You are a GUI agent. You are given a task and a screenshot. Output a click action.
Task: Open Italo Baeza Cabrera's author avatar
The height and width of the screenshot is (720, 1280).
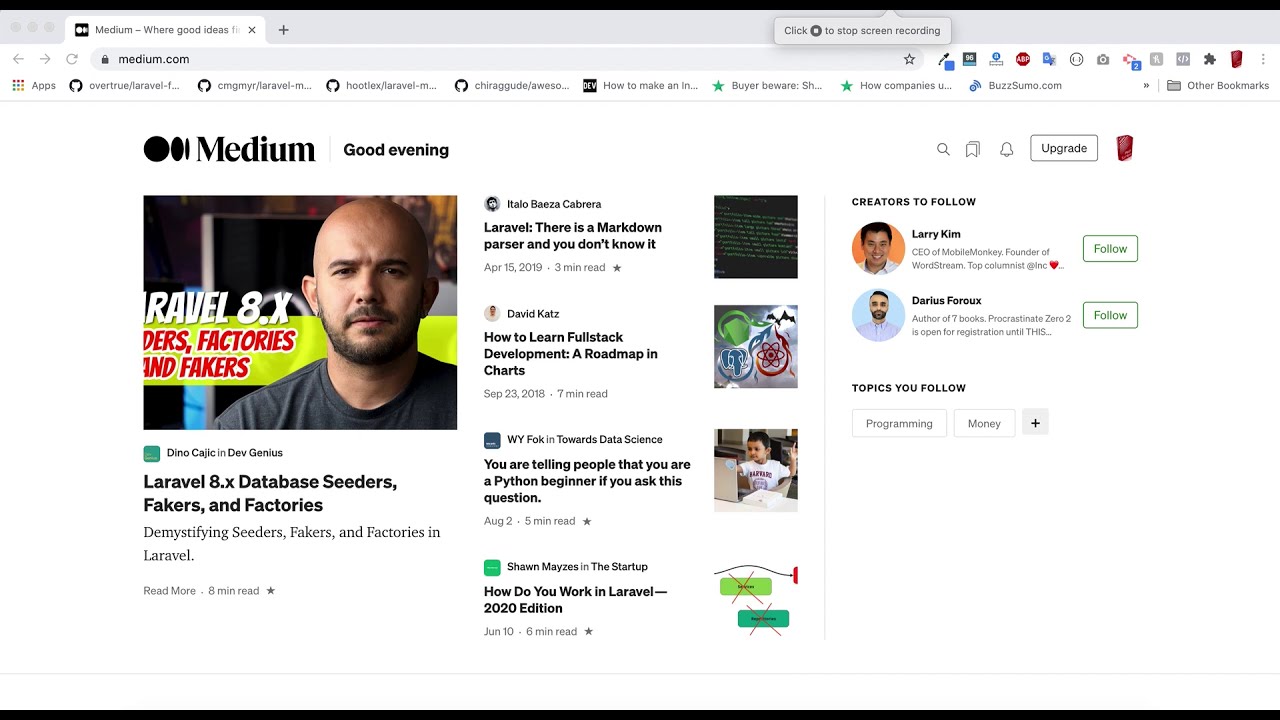click(x=492, y=204)
